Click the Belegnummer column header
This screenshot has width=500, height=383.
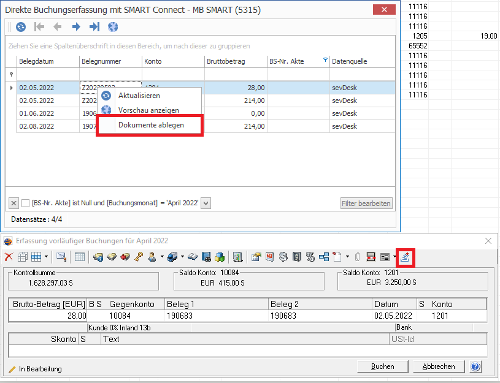111,61
